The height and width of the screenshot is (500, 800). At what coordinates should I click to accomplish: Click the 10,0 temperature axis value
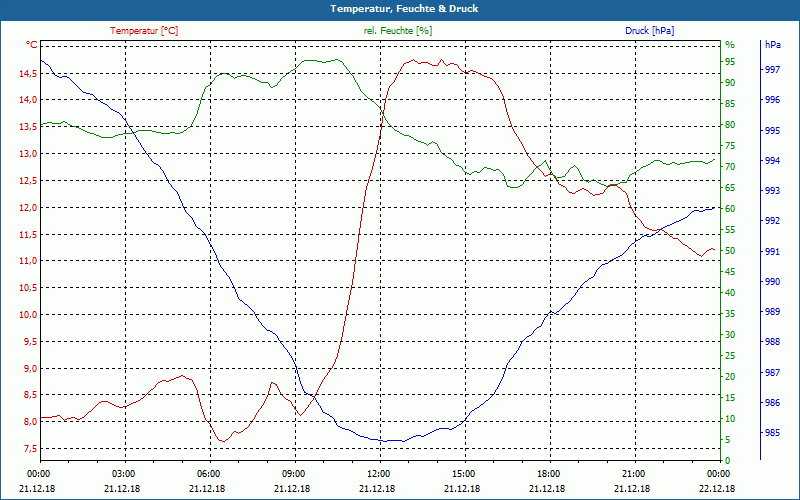28,315
